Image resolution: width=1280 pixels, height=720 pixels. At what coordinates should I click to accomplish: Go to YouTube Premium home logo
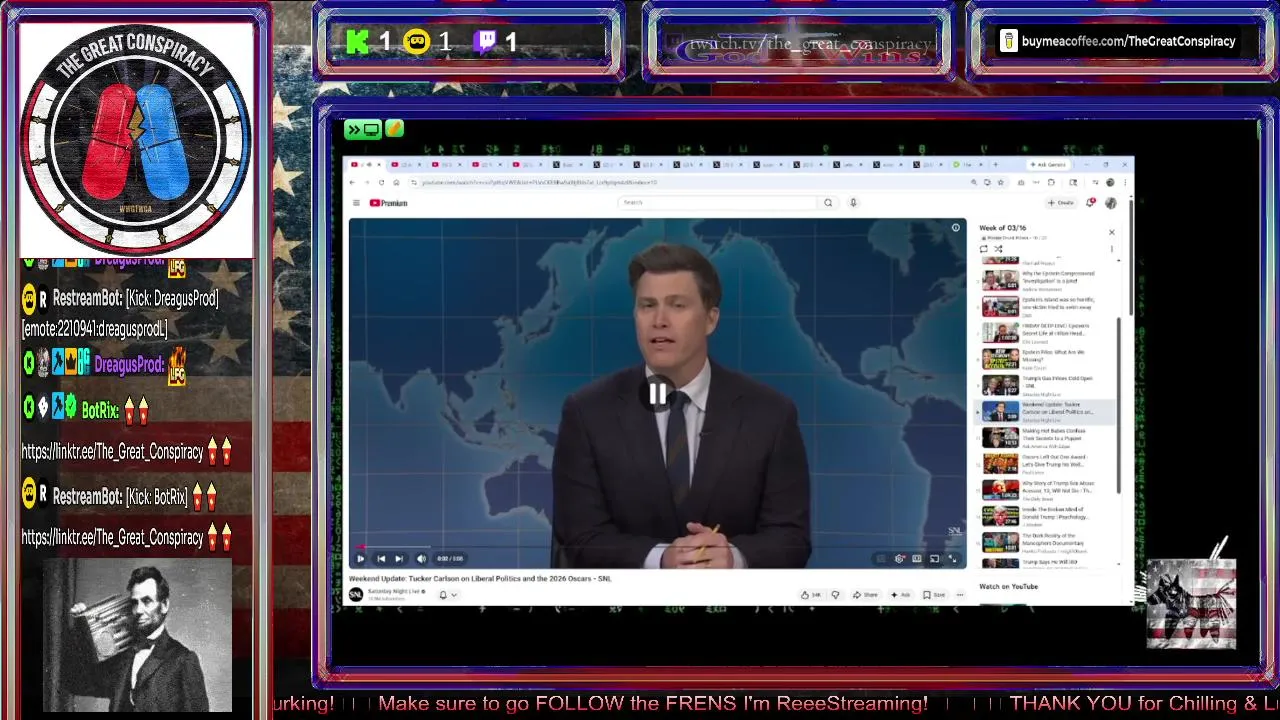point(389,203)
